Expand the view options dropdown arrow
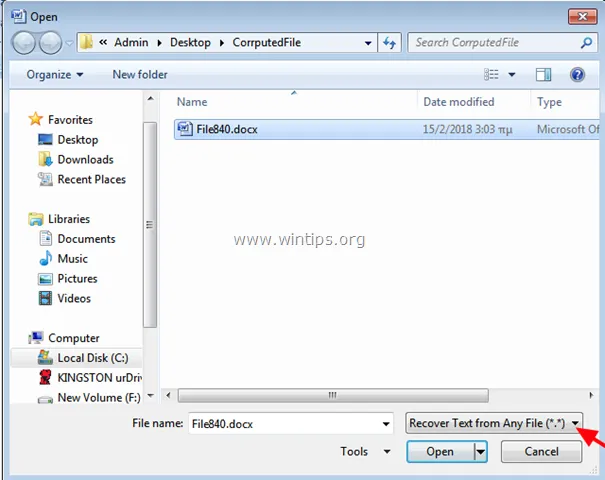 (x=512, y=74)
